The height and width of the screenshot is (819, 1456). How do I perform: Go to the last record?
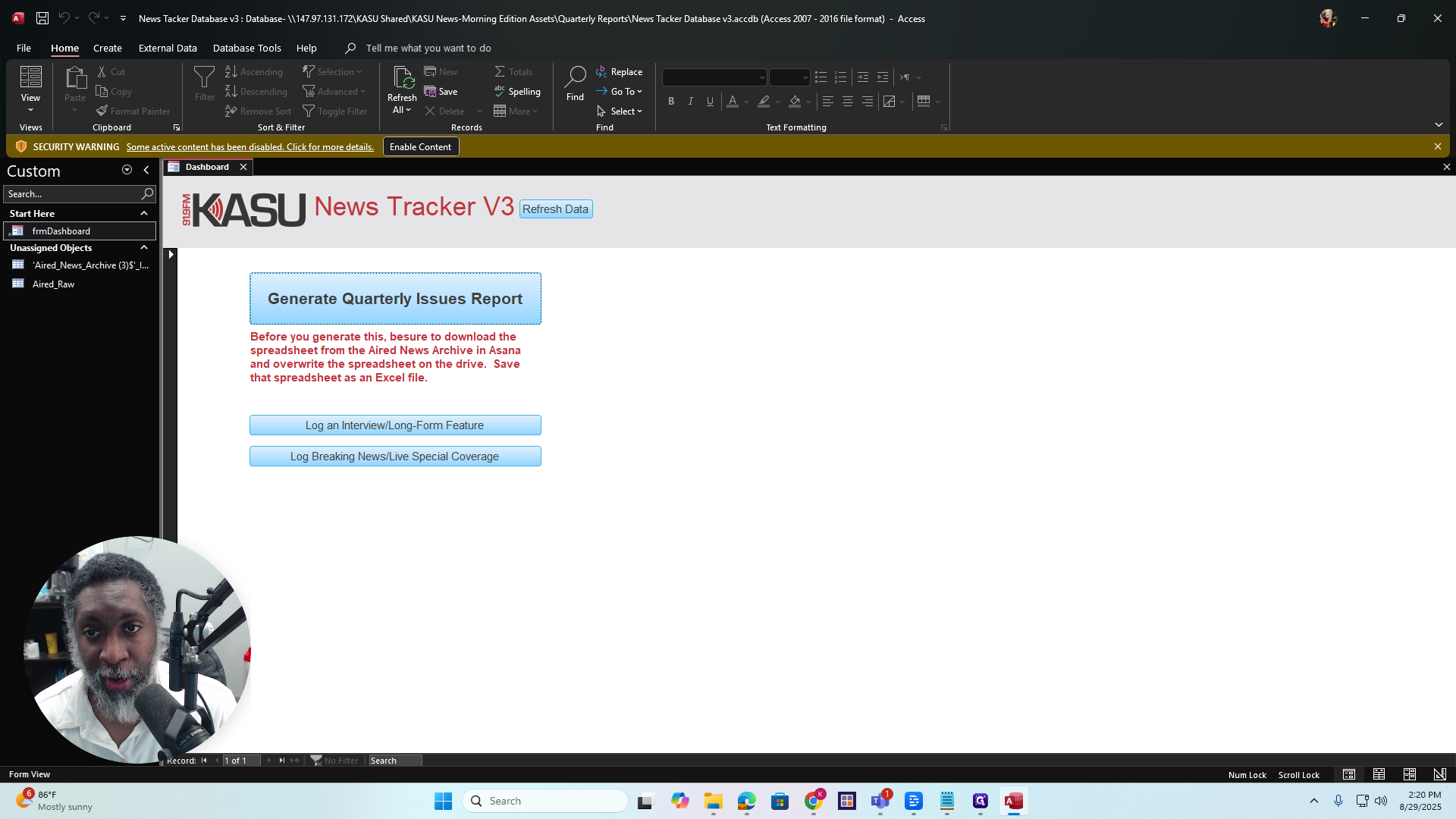tap(281, 760)
